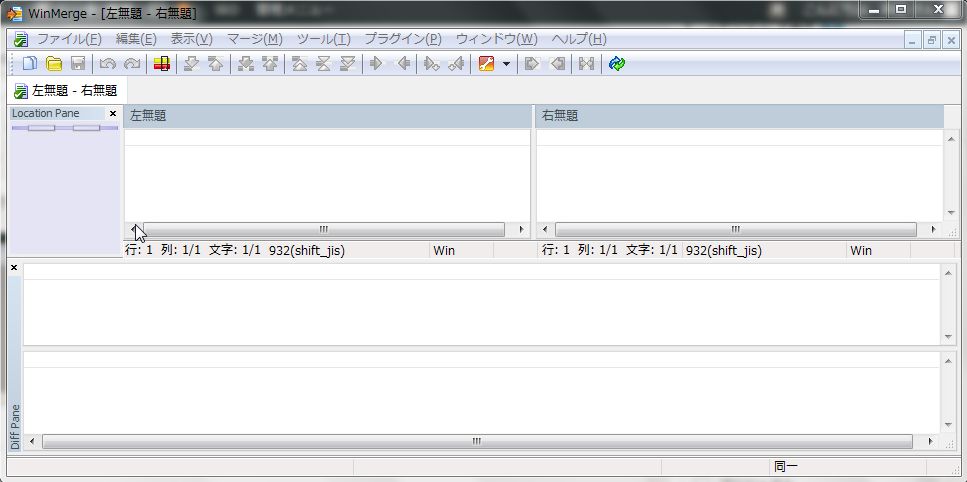Open the Options wrench icon

coord(486,63)
